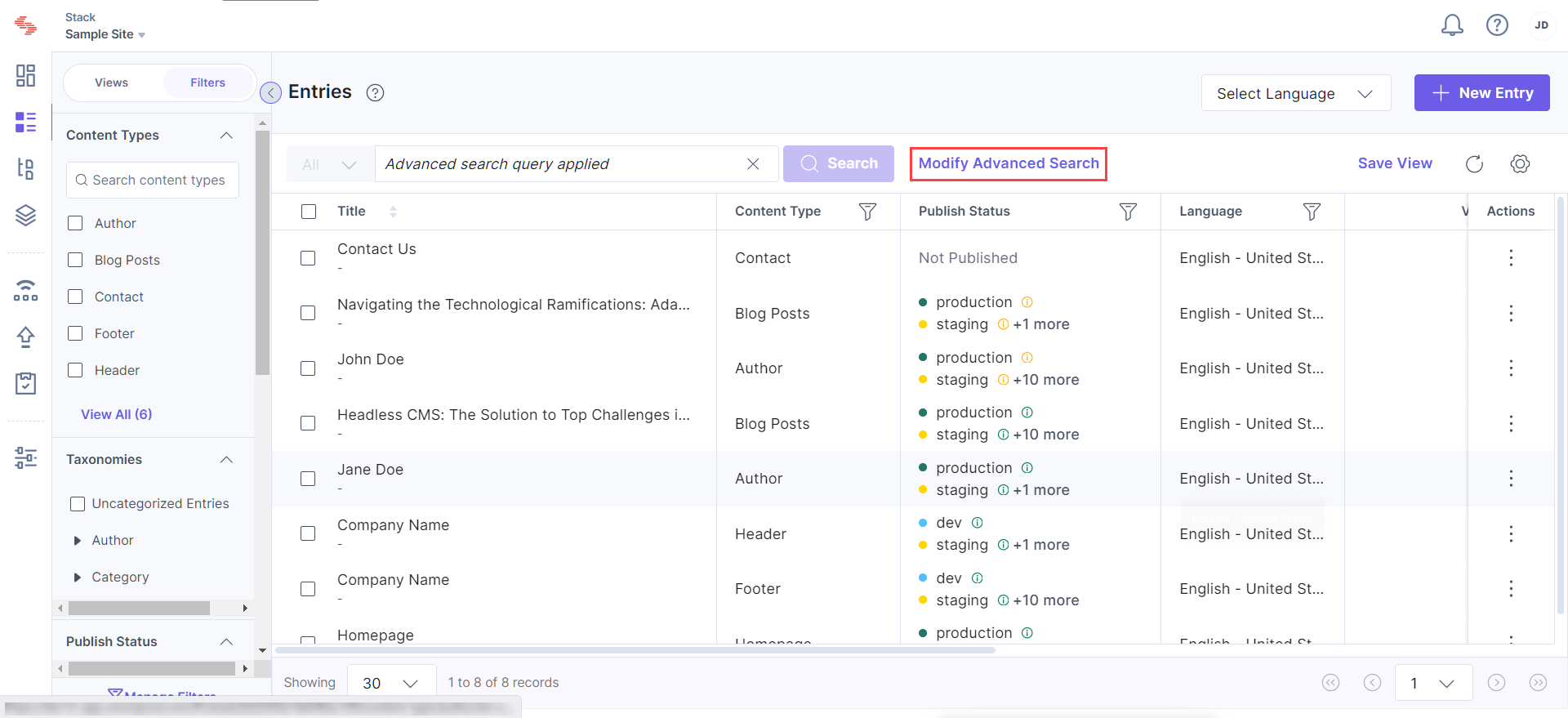Viewport: 1568px width, 718px height.
Task: Open the Homepage entry
Action: (376, 635)
